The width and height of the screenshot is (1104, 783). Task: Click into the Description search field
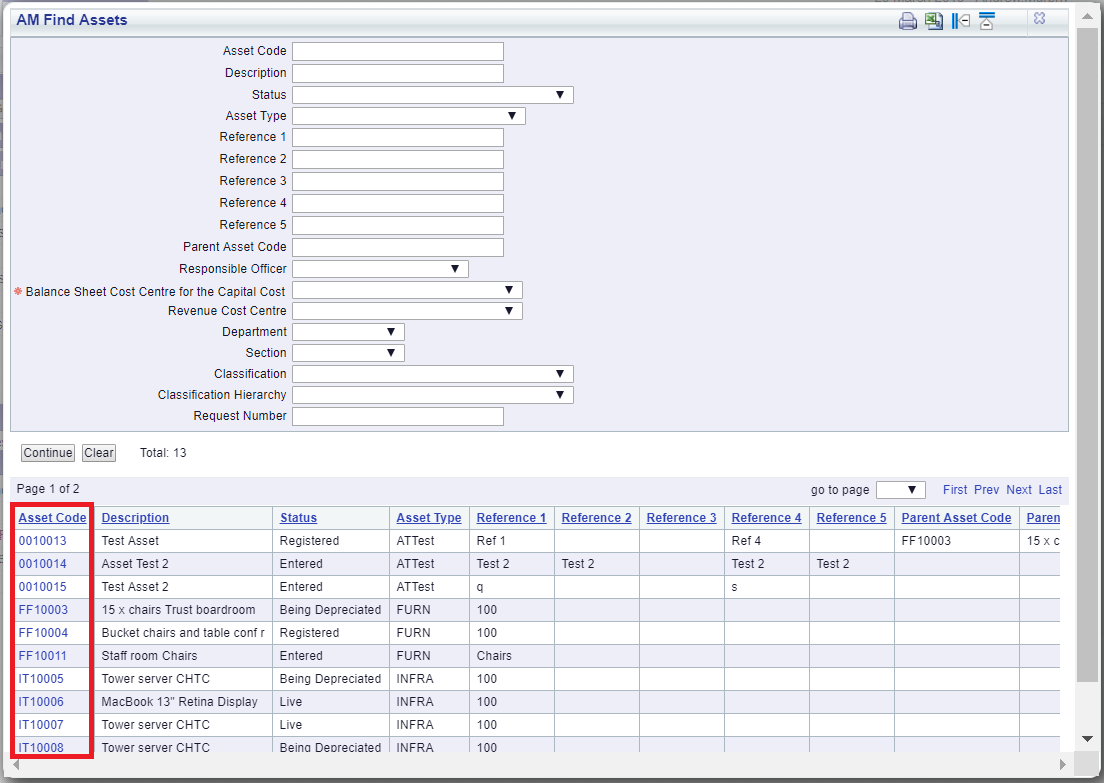click(x=398, y=73)
